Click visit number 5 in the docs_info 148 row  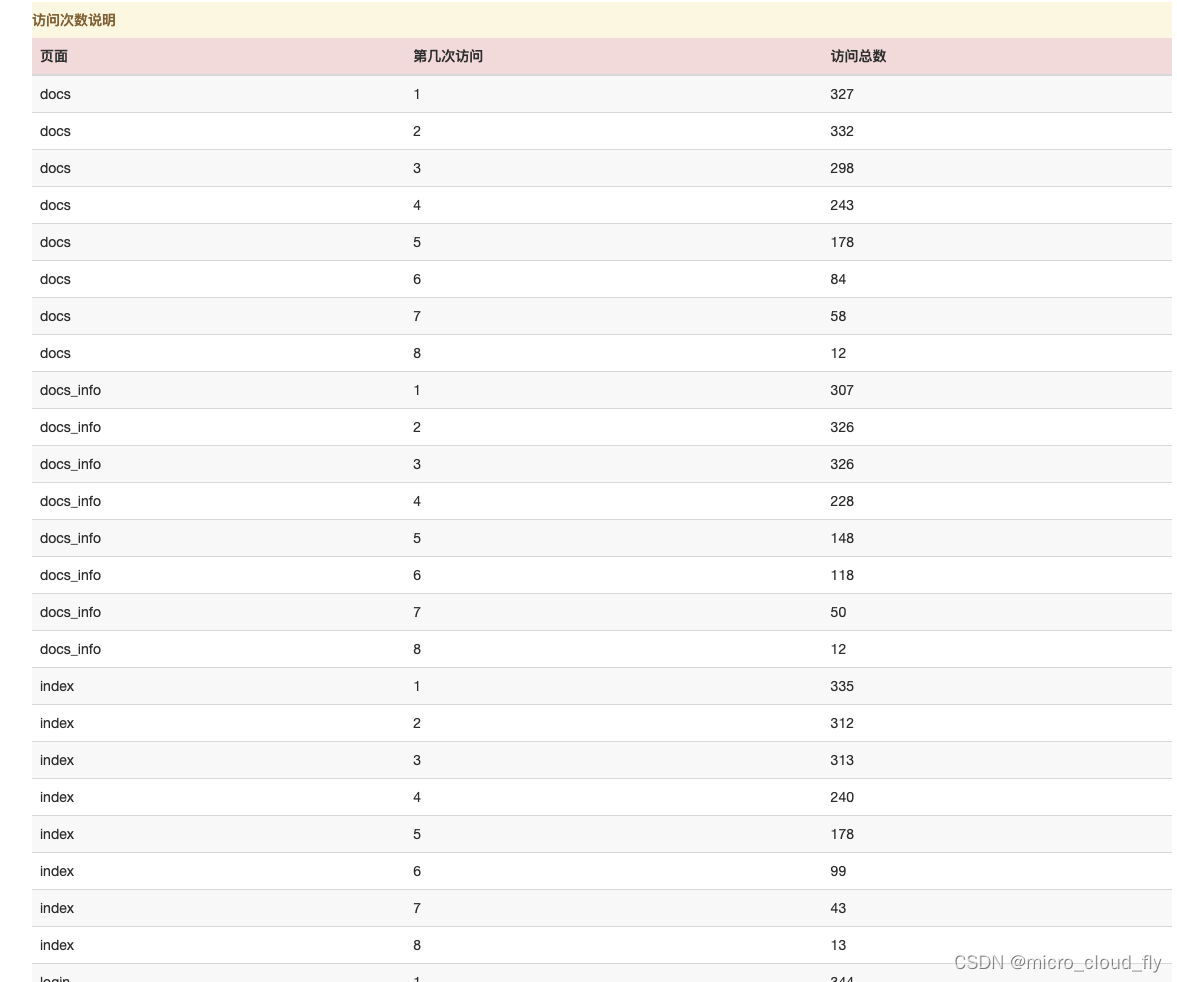(x=417, y=538)
